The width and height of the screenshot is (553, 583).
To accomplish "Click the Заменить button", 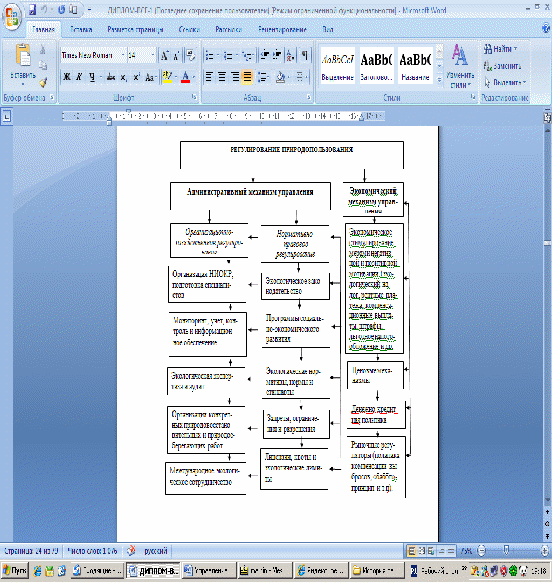I will (x=502, y=66).
